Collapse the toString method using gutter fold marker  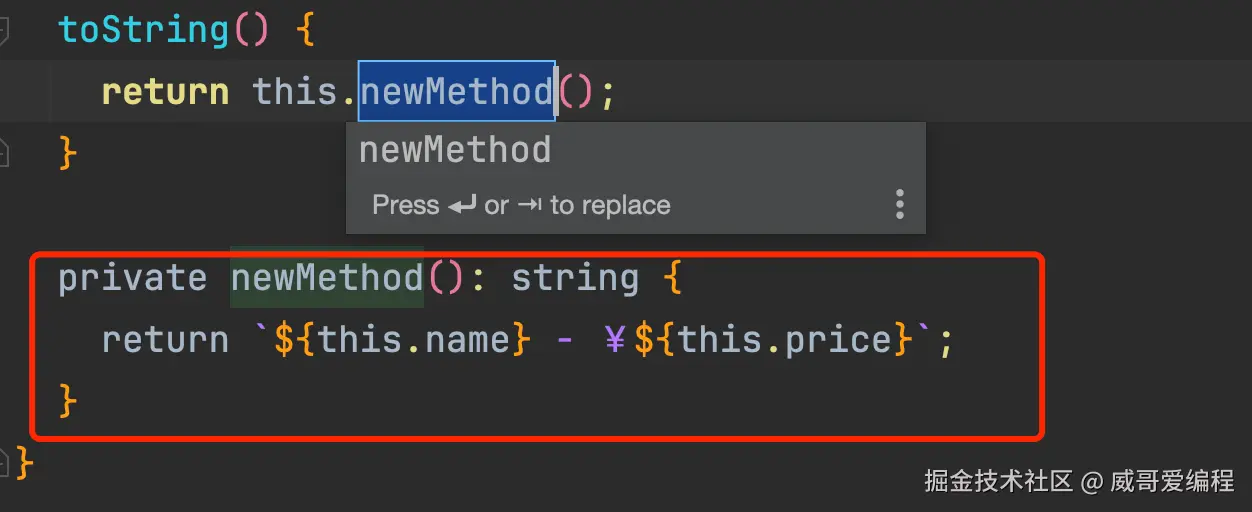(4, 30)
